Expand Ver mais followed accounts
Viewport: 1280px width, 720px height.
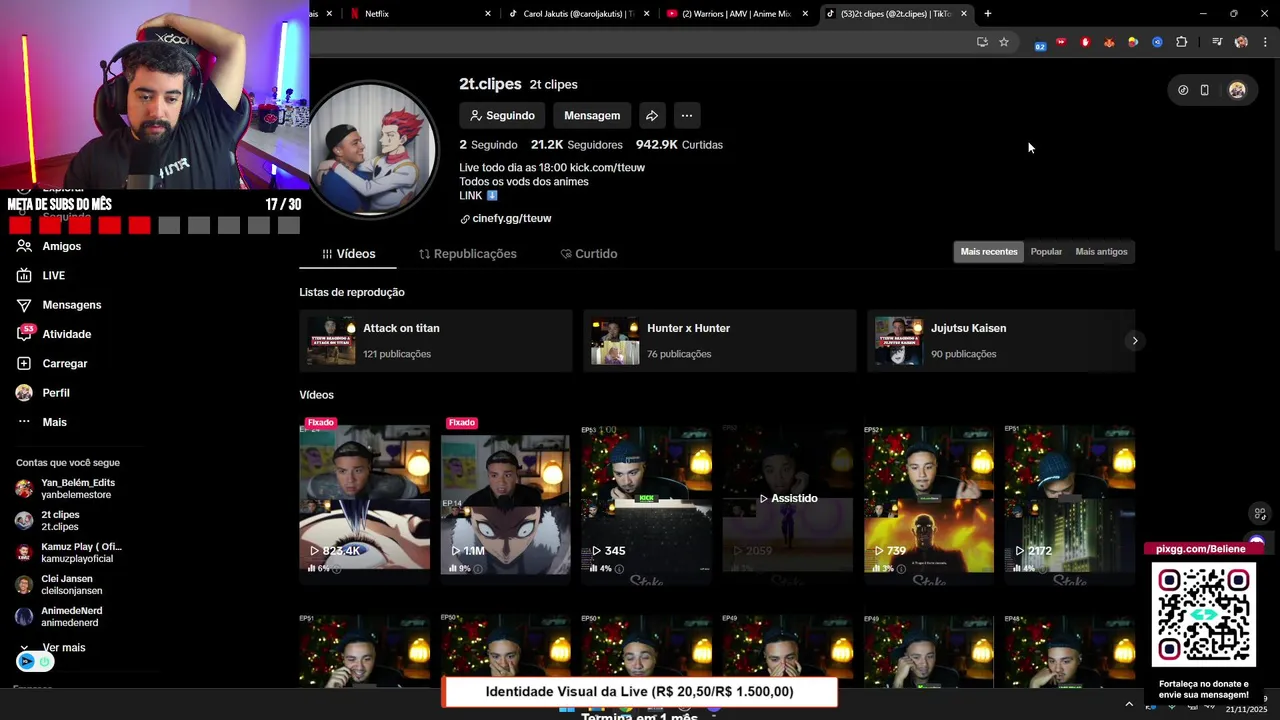point(54,648)
